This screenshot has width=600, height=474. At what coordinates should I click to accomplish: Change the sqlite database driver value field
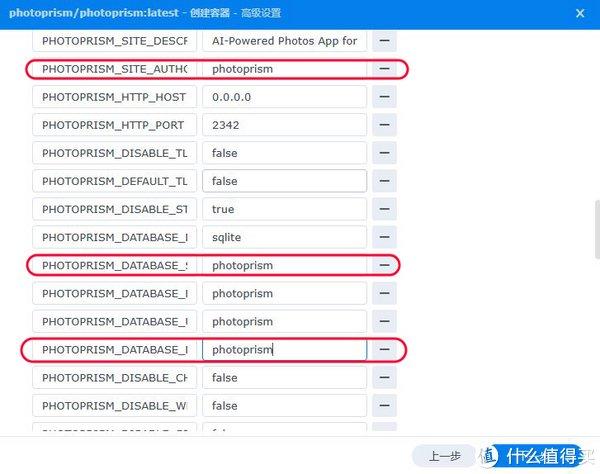(284, 237)
